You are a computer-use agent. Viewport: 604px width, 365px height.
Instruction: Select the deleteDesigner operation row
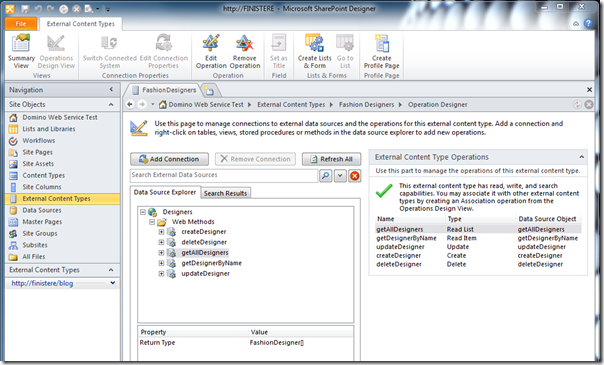pos(478,265)
